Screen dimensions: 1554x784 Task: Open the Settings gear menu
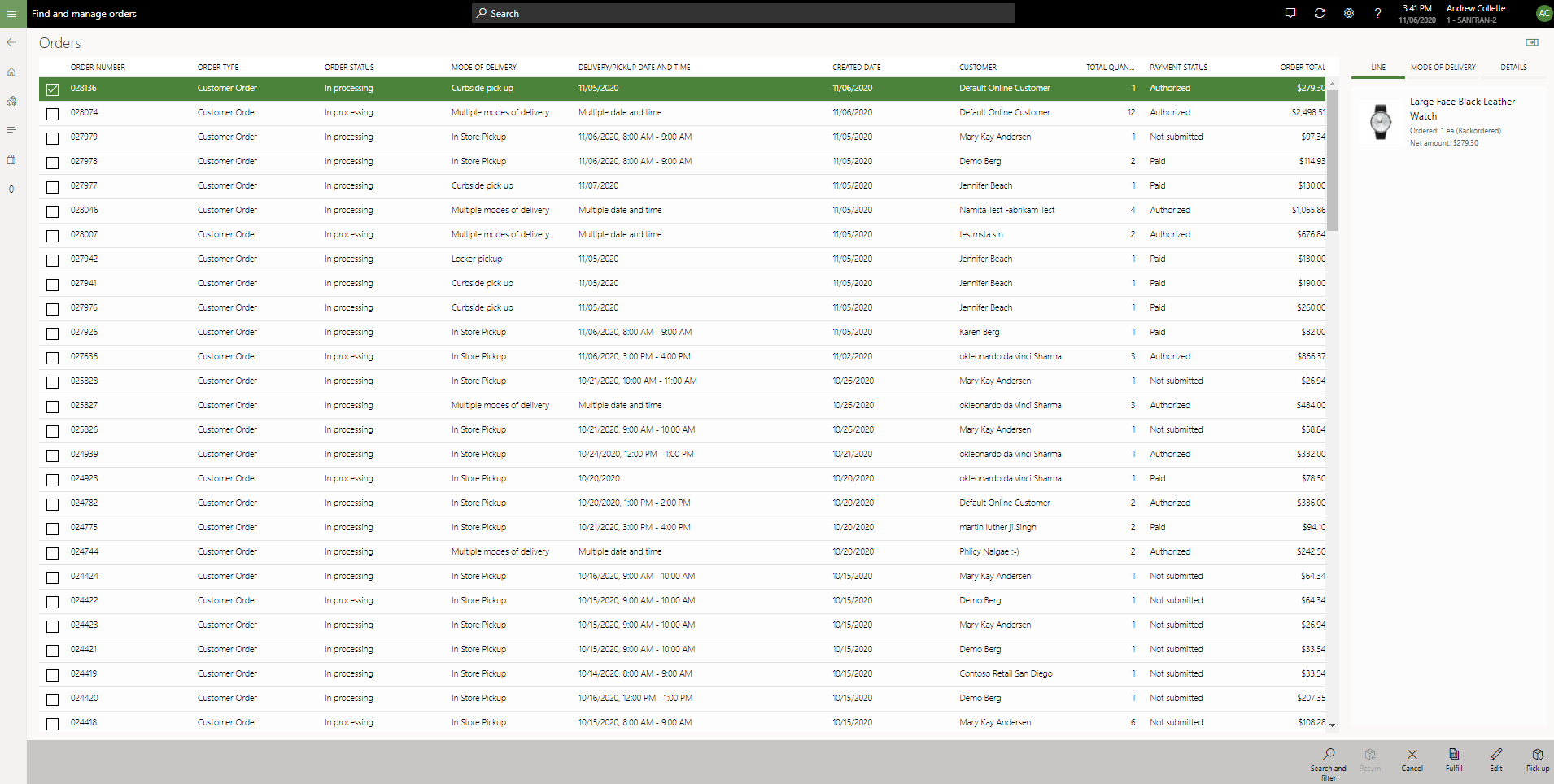pos(1348,13)
